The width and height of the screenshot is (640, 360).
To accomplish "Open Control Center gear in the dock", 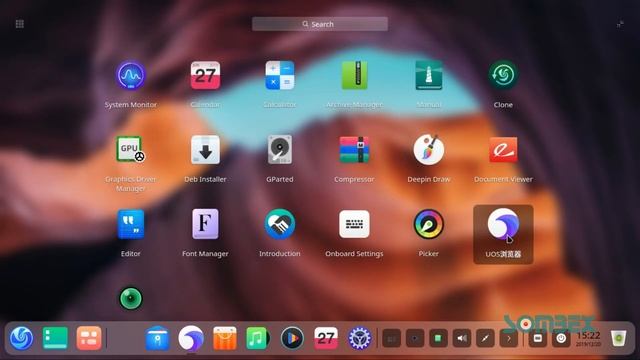I will pos(359,338).
